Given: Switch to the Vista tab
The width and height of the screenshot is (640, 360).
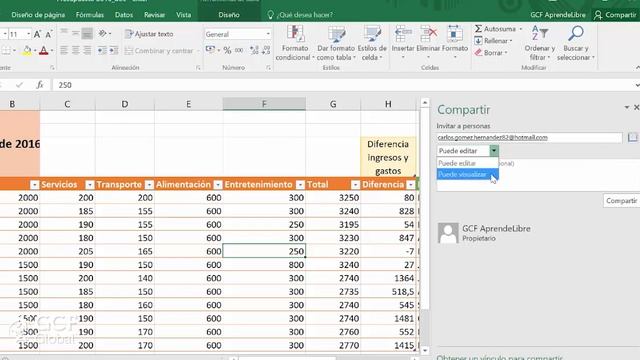Looking at the screenshot, I should click(183, 15).
